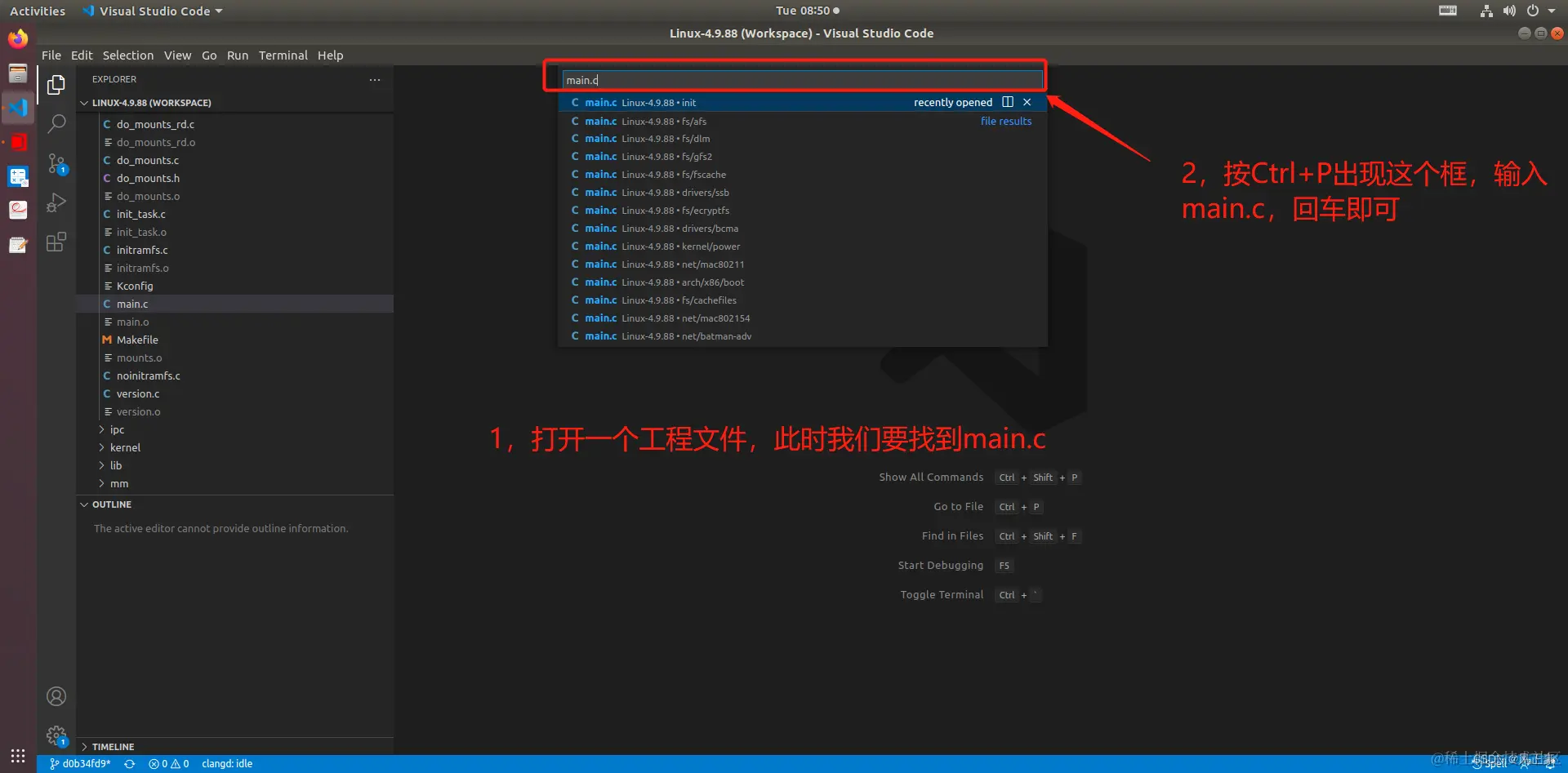Open the system power menu icon
The image size is (1568, 773).
(1533, 11)
